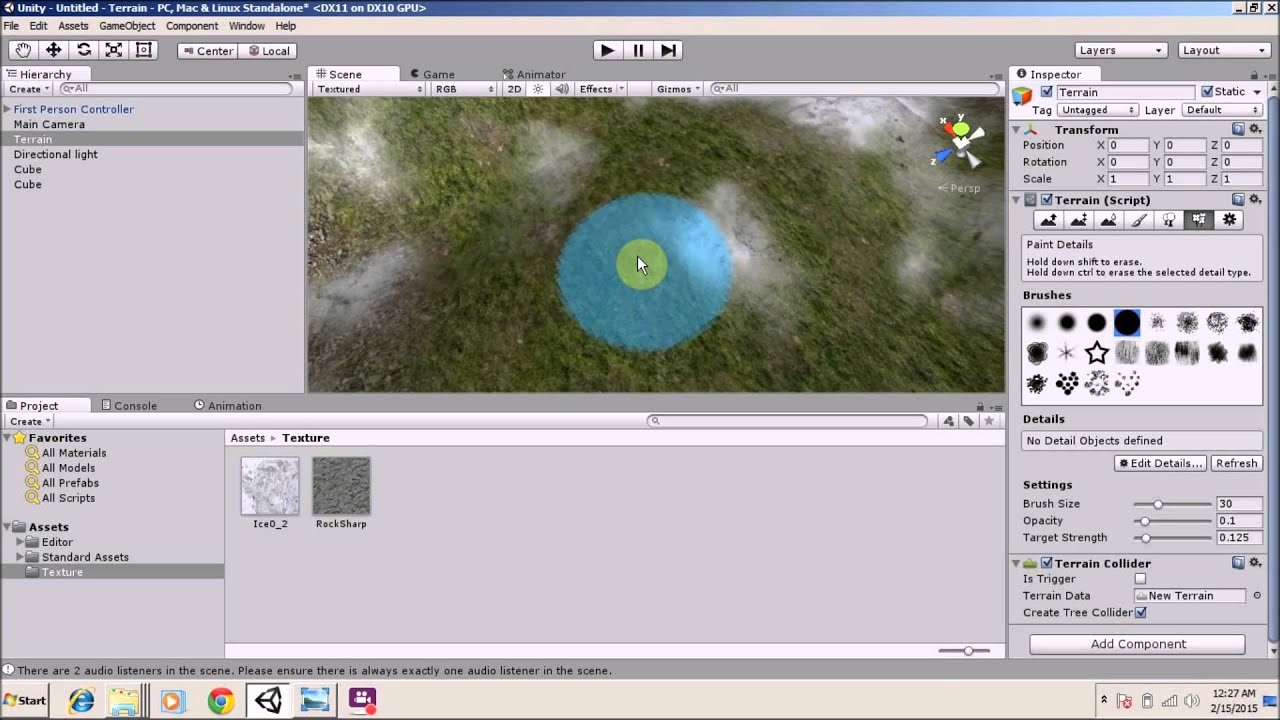The image size is (1280, 720).
Task: Click the Refresh button
Action: tap(1236, 463)
